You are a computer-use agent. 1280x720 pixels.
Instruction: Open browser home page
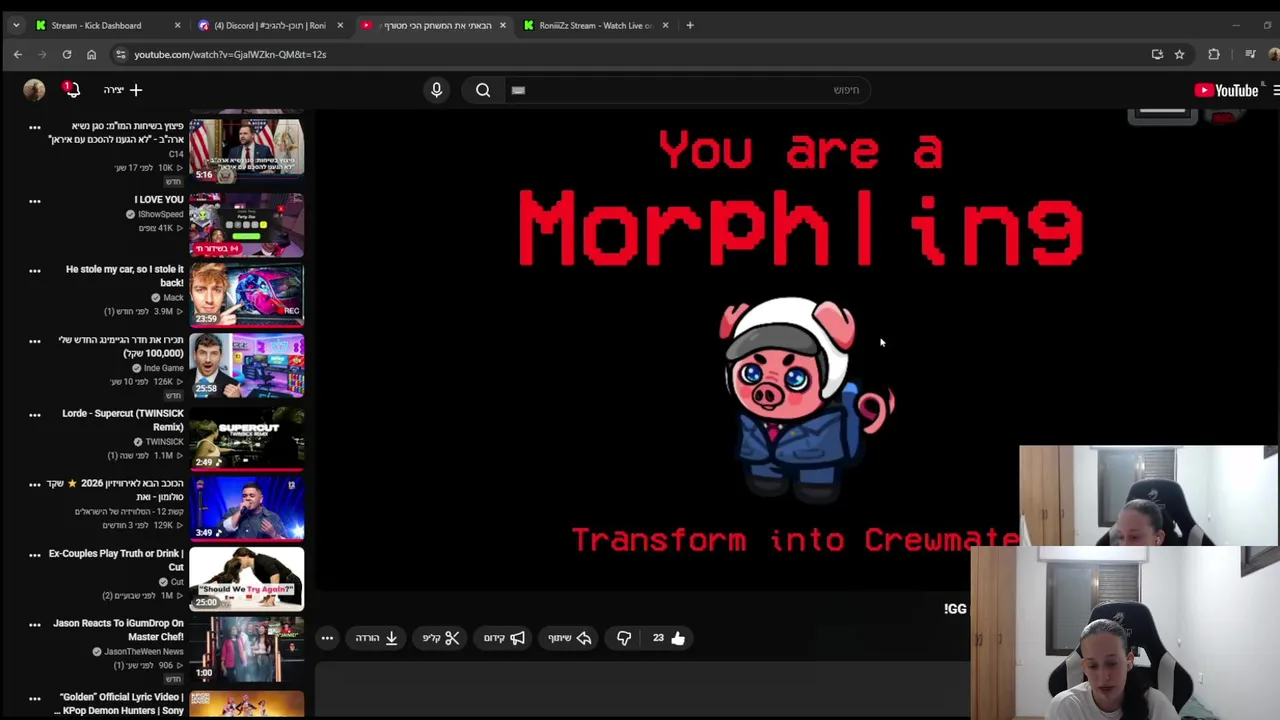91,54
